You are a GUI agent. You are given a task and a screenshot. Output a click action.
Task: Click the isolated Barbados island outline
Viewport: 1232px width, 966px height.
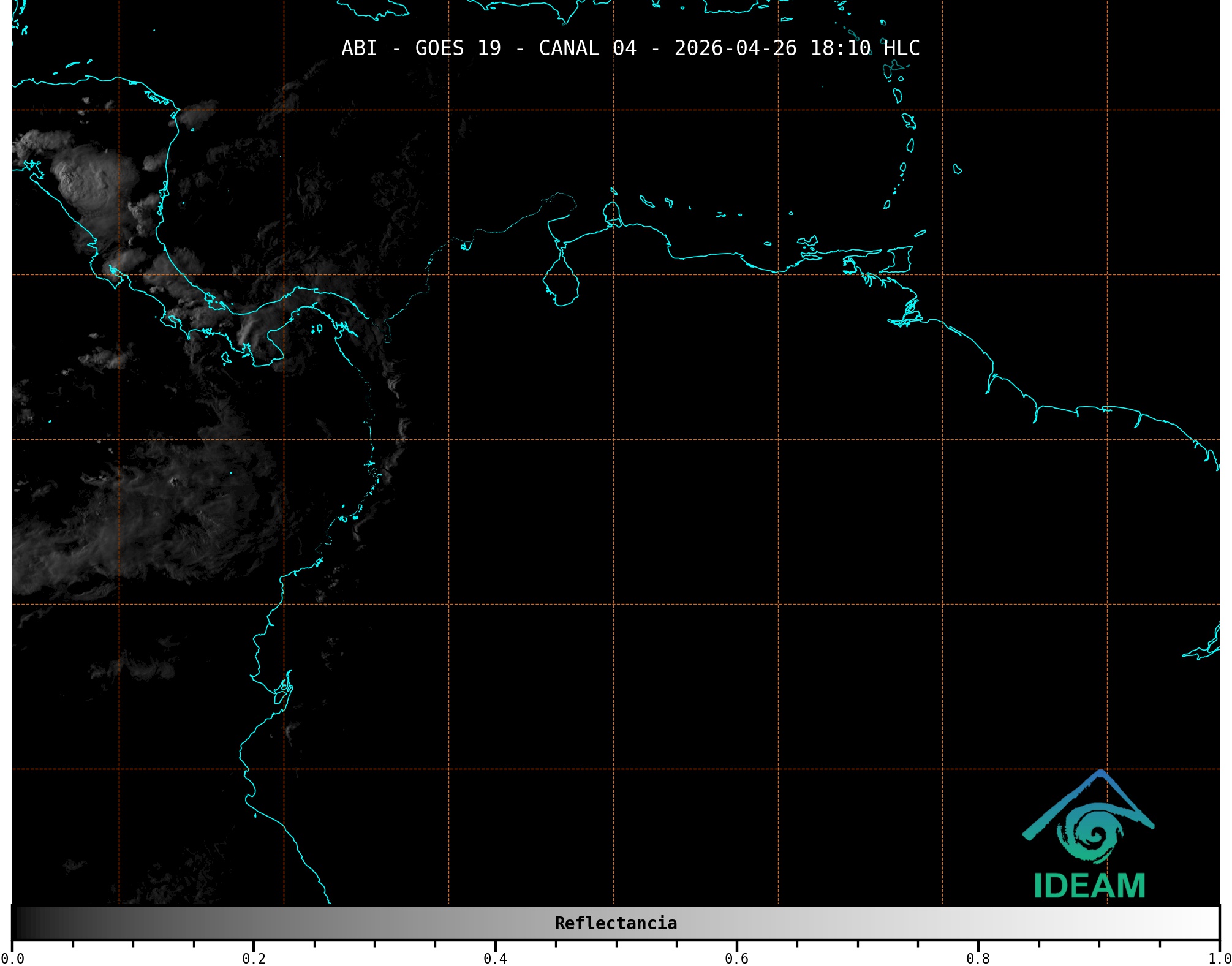(x=957, y=169)
